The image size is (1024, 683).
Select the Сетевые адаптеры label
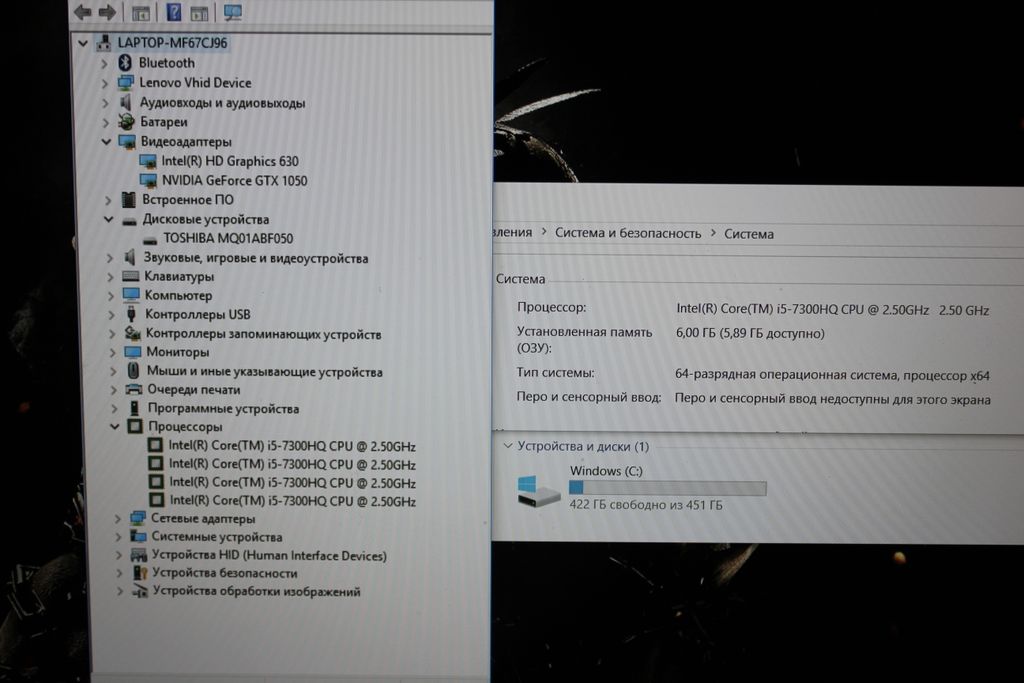coord(203,518)
